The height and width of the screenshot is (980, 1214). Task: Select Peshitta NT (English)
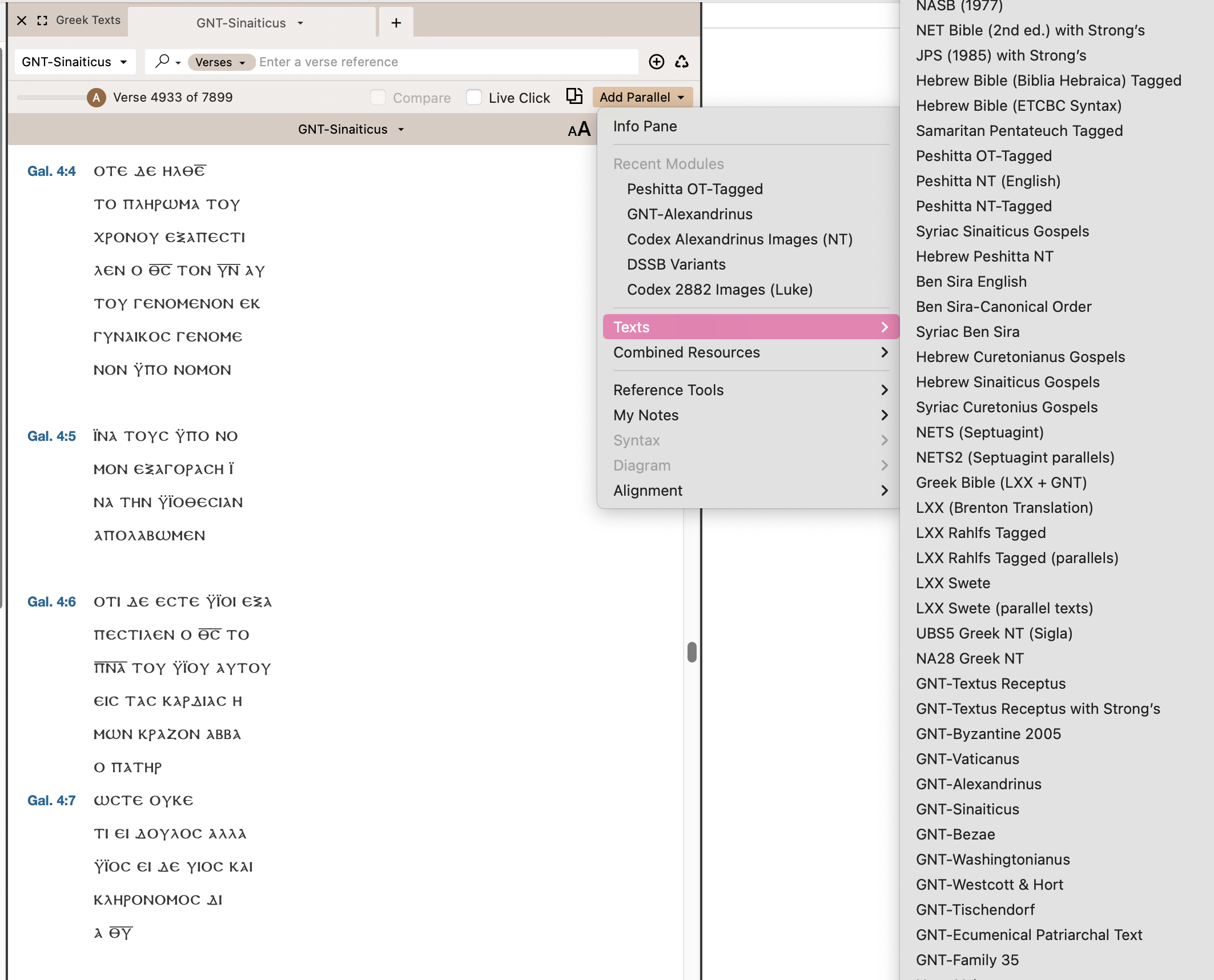coord(988,181)
